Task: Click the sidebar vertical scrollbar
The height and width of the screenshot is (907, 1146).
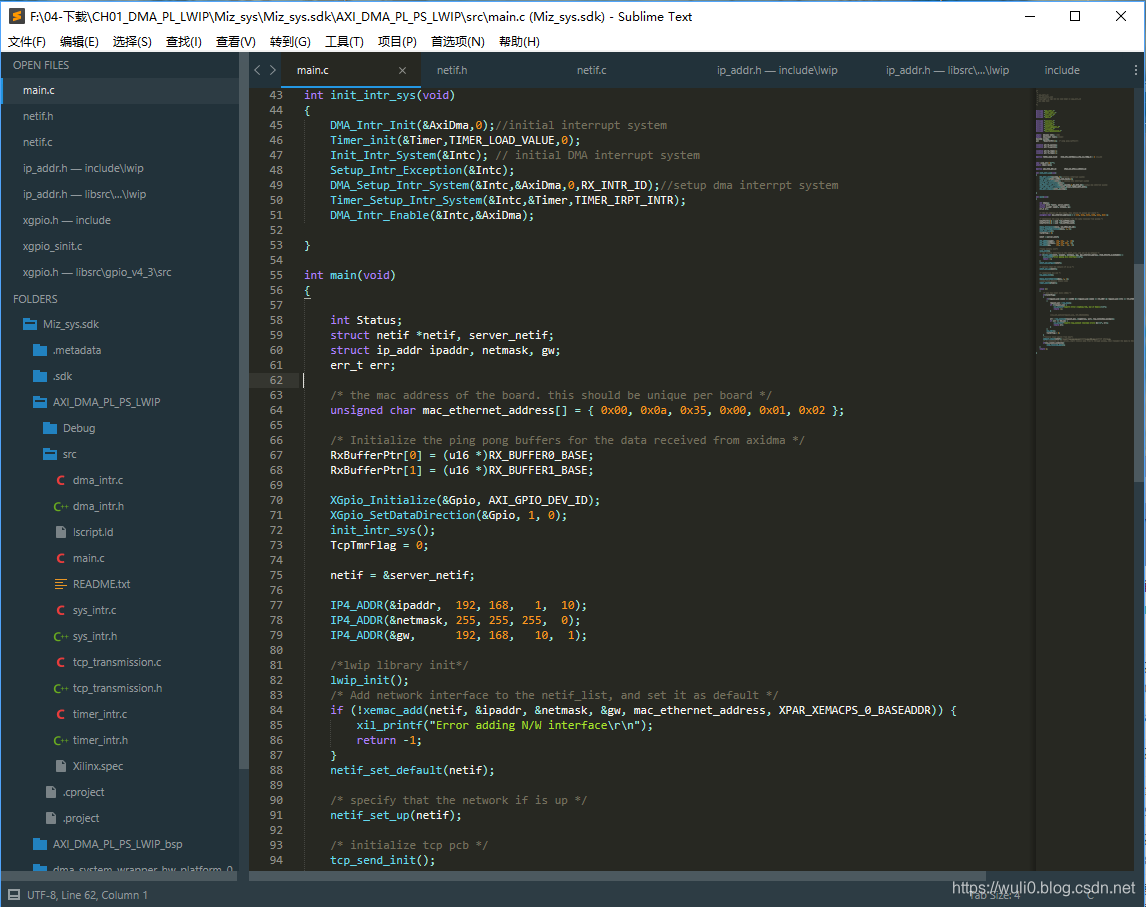Action: coord(243,411)
